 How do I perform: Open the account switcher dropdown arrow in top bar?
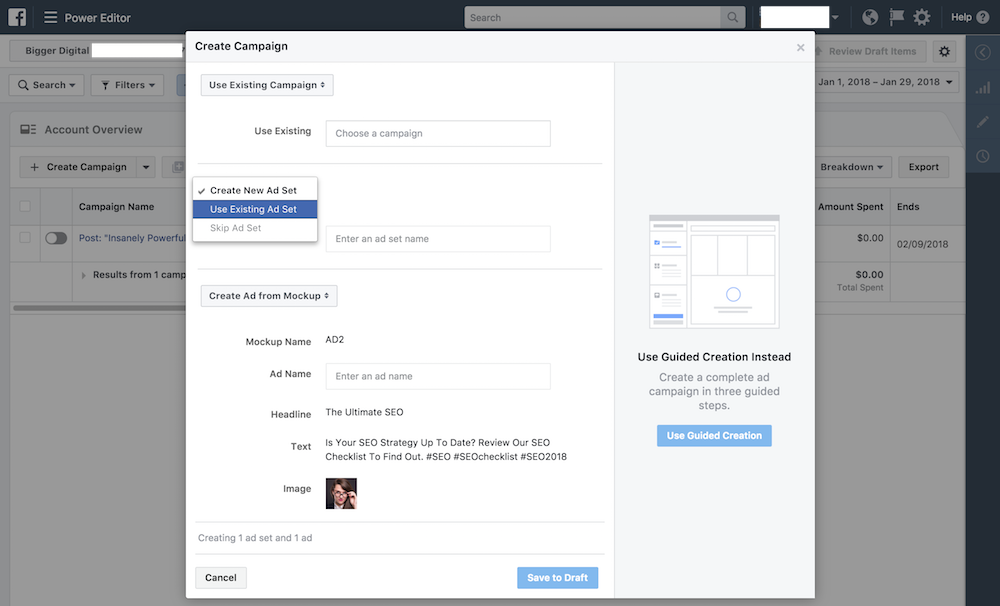pyautogui.click(x=835, y=17)
